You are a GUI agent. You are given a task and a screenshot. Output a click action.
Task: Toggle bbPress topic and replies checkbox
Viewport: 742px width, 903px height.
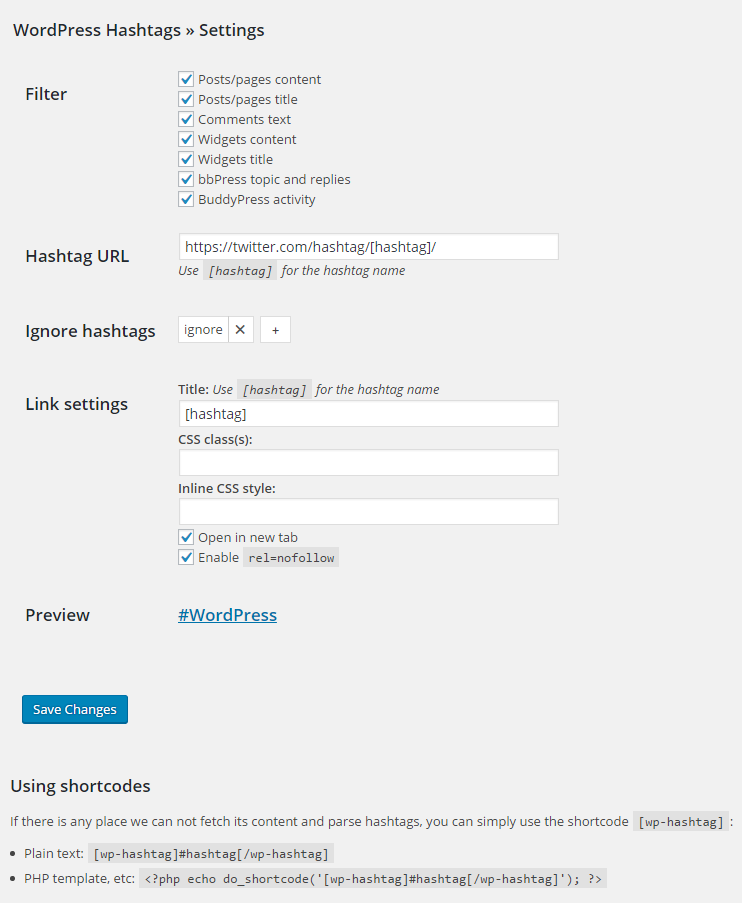[186, 179]
